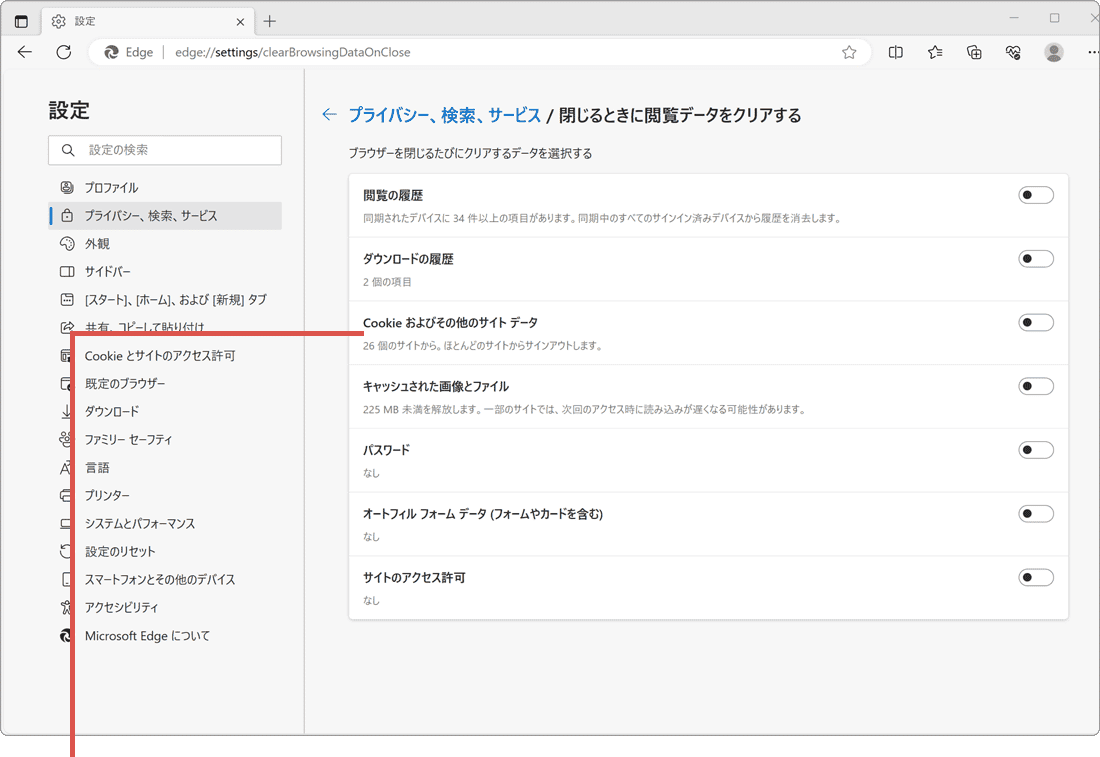The height and width of the screenshot is (757, 1100).
Task: Open the ellipsis settings menu
Action: (1092, 52)
